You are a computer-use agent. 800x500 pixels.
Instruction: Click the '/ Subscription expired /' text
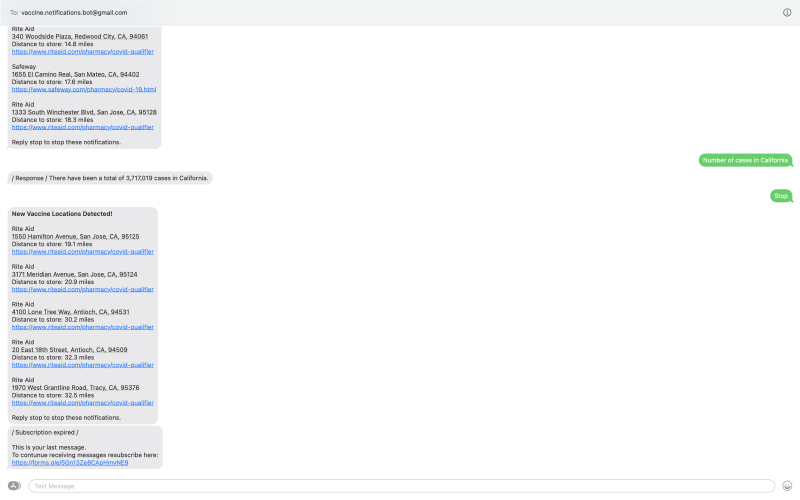[45, 433]
